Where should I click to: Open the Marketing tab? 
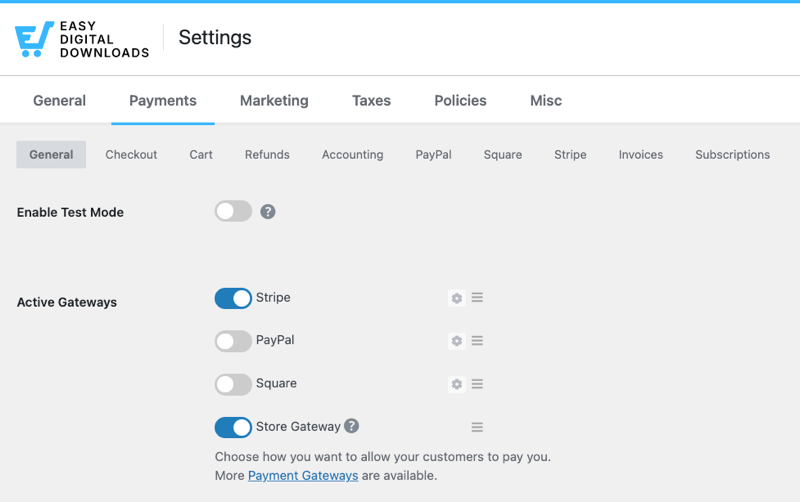(274, 101)
